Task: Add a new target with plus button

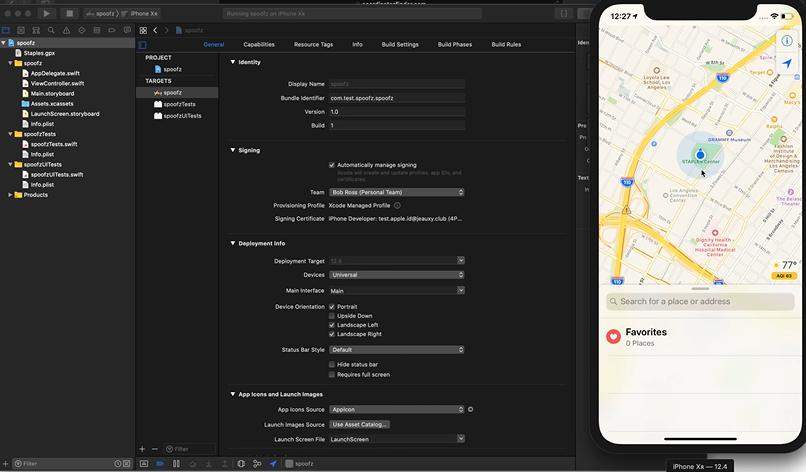Action: point(142,449)
